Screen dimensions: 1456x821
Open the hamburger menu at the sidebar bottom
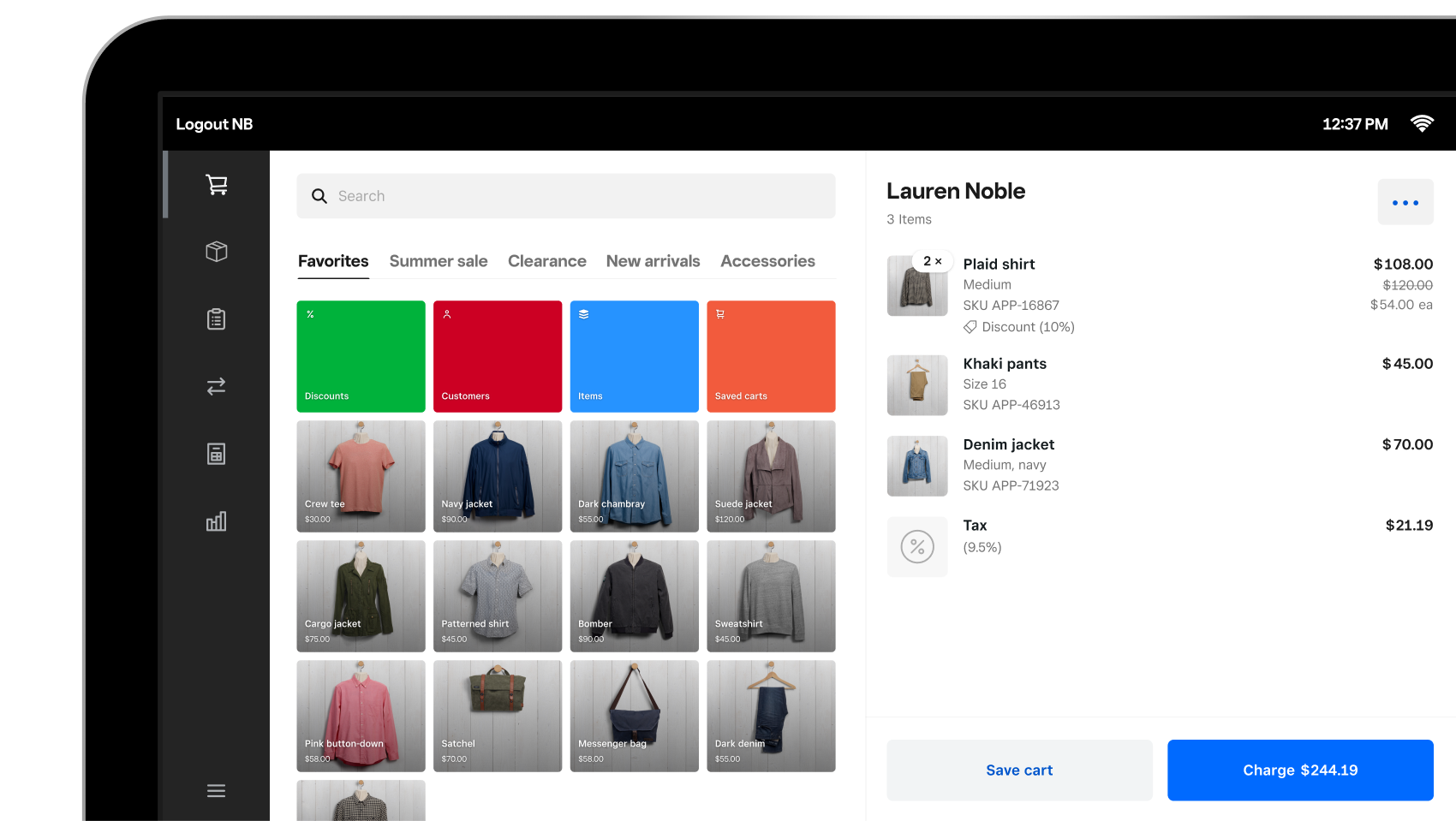[216, 790]
